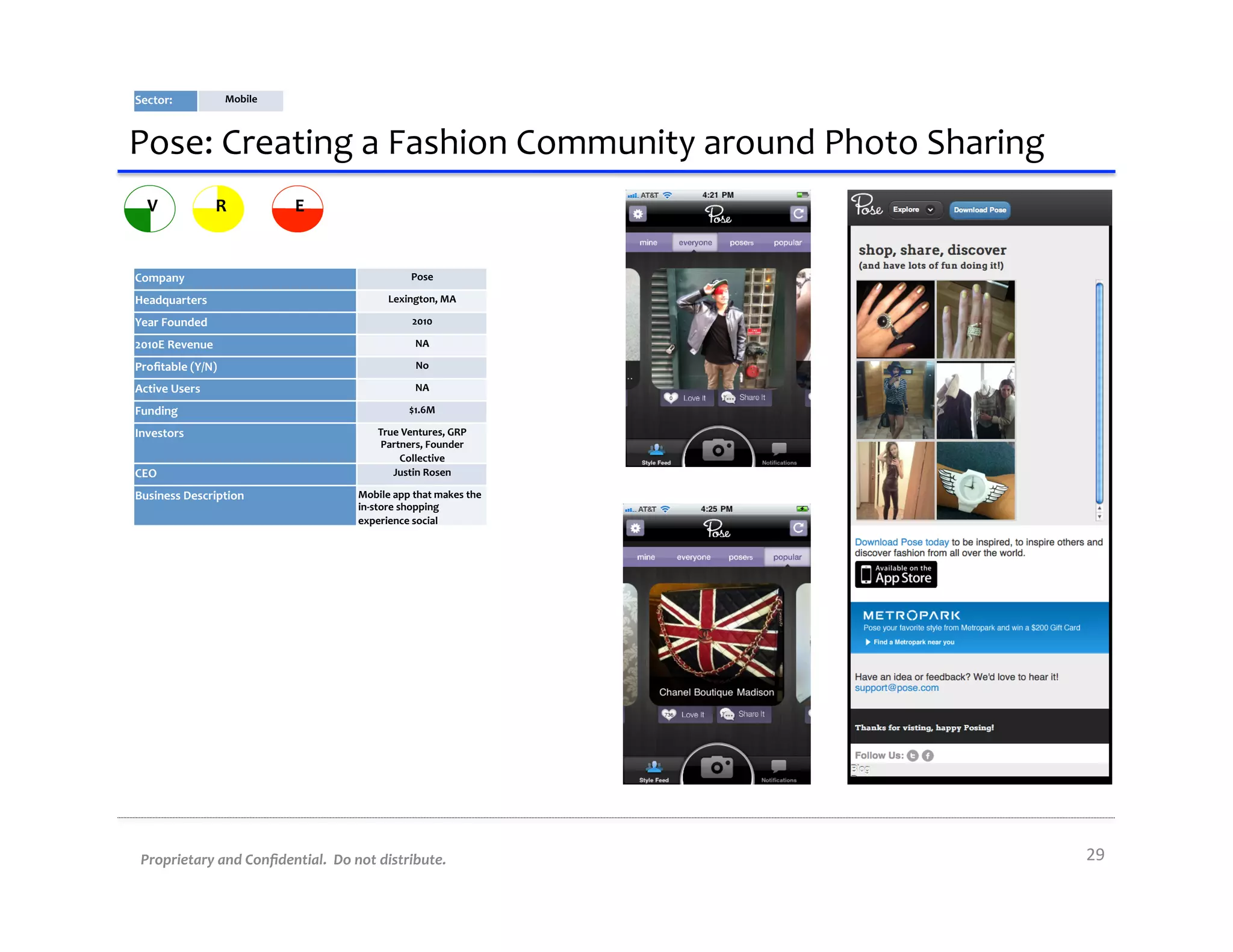Tap Love It on the jacket photo
The width and height of the screenshot is (1233, 952).
click(686, 398)
